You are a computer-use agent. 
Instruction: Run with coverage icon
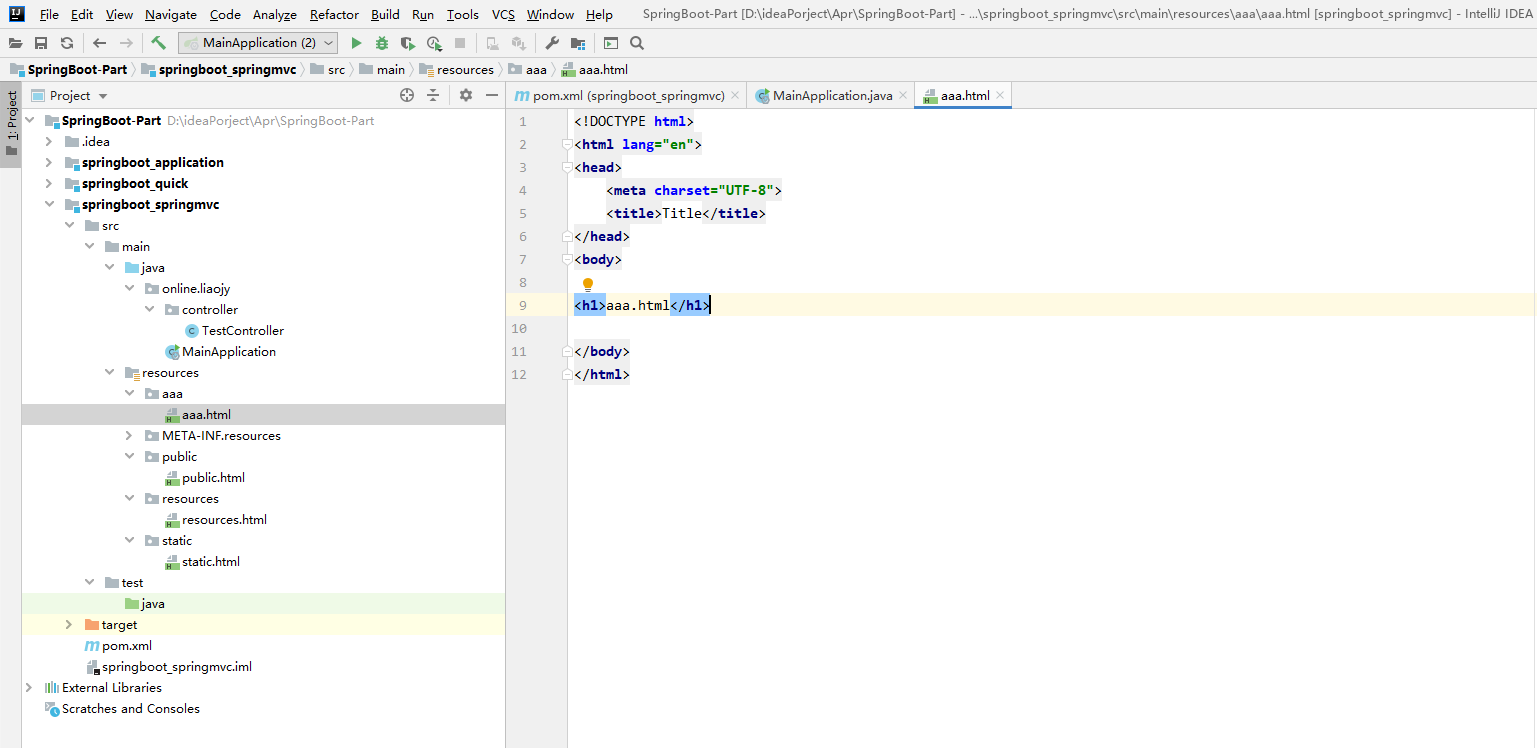pos(408,43)
